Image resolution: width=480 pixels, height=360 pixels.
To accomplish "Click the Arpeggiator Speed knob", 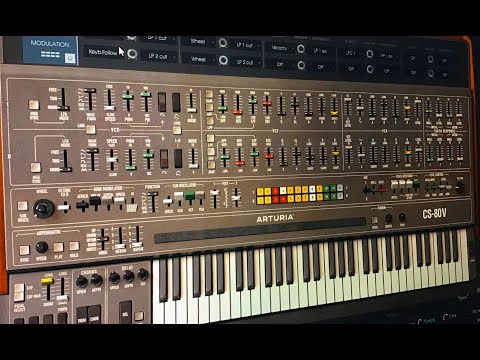I will point(41,247).
